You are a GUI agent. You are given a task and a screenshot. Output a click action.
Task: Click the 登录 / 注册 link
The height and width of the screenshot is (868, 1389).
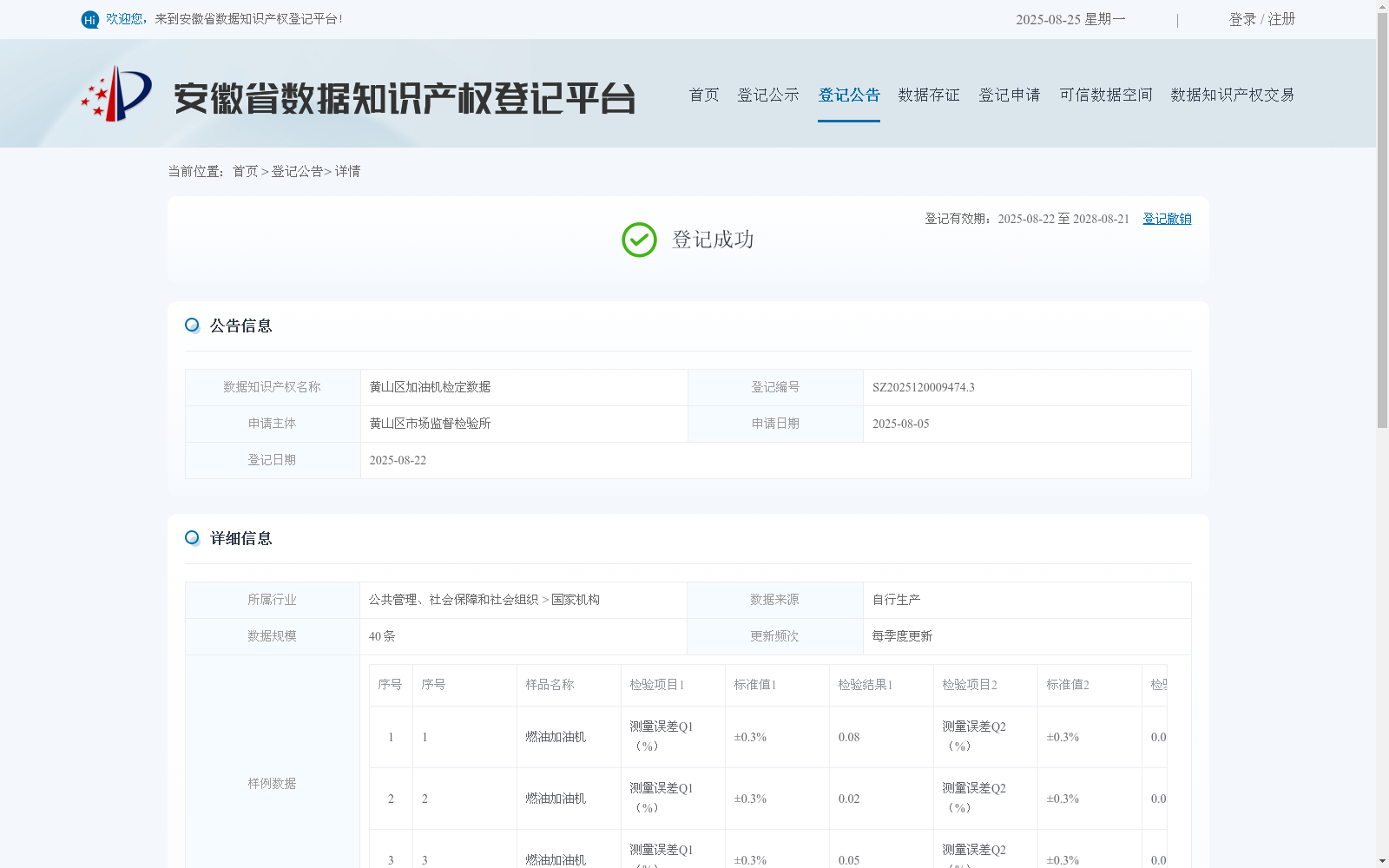click(x=1262, y=19)
